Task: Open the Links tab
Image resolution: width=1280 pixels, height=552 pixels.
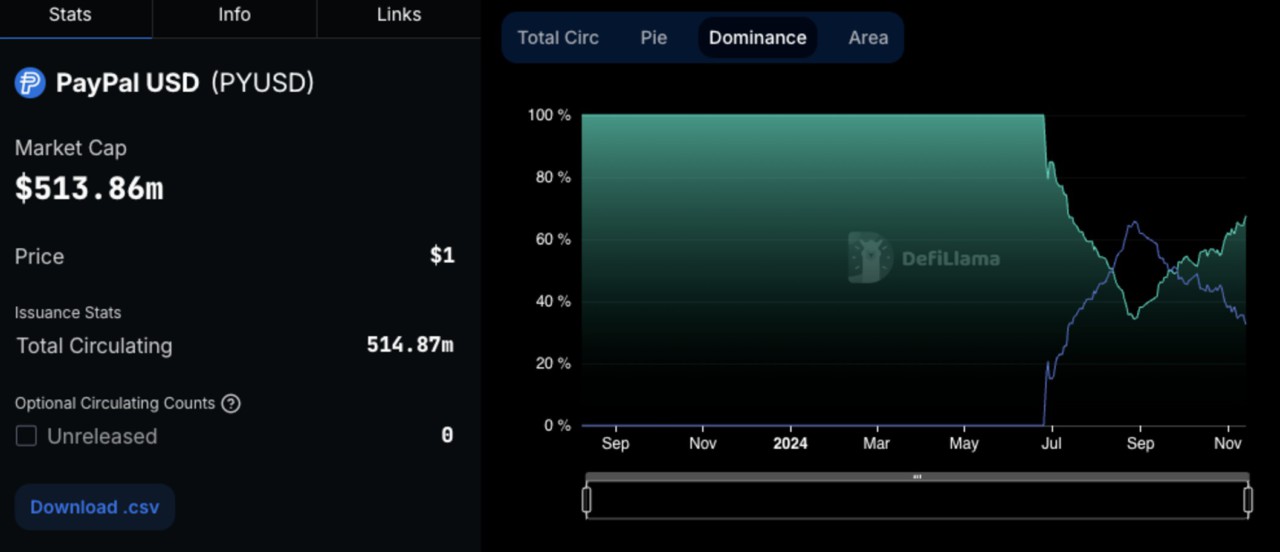Action: click(398, 15)
